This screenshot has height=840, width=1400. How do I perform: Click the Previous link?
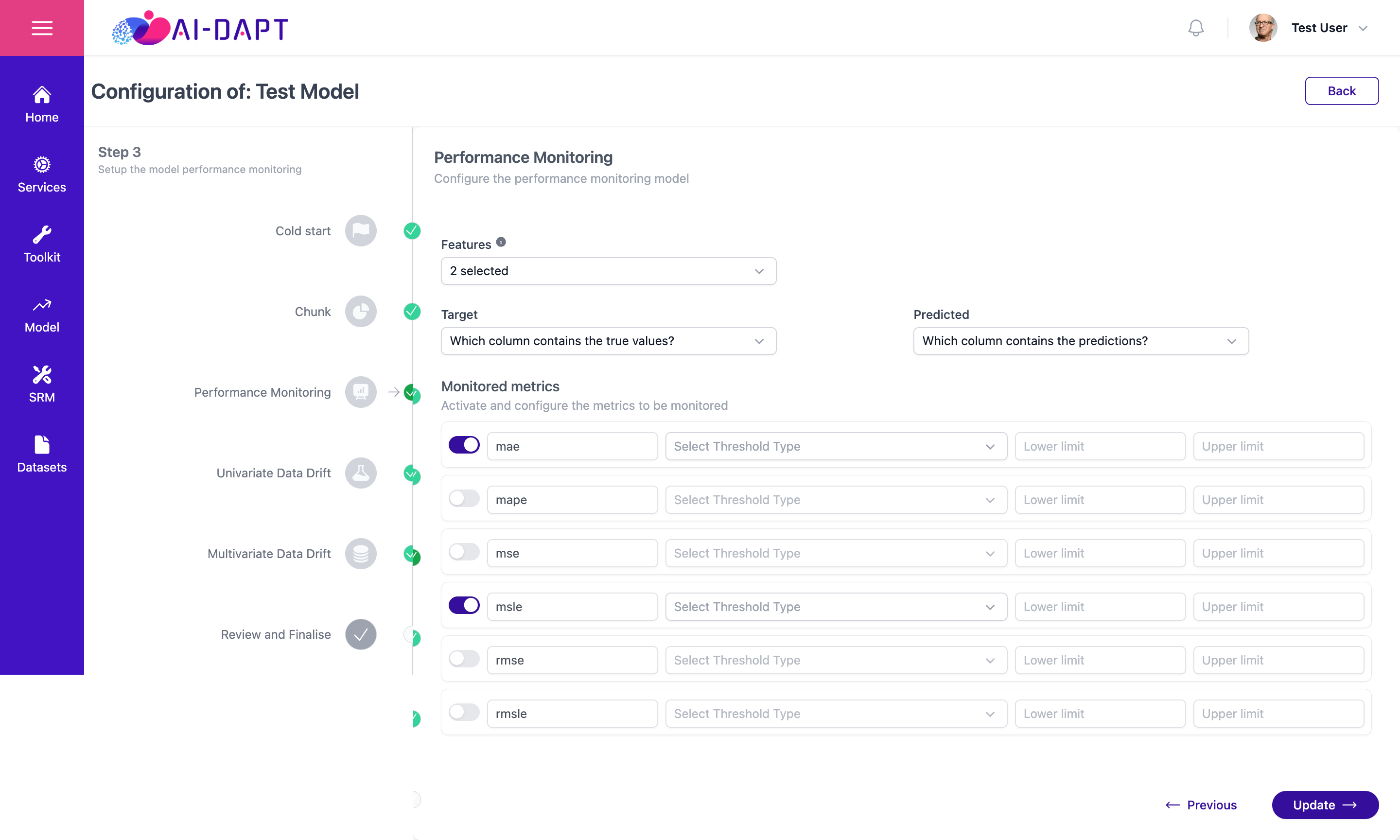(1201, 805)
